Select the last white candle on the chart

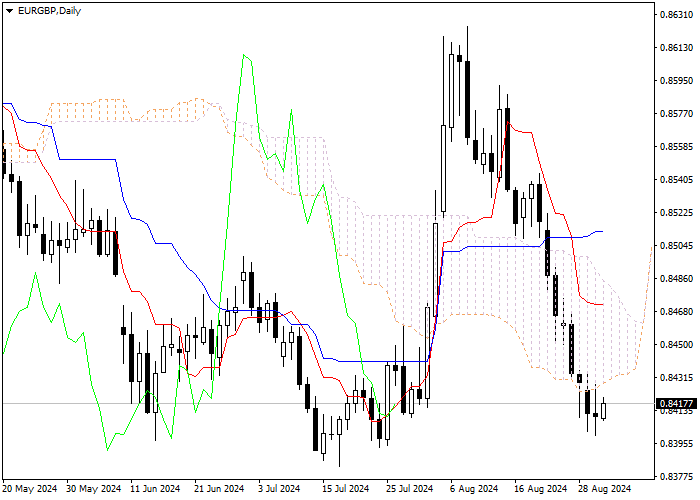coord(604,410)
